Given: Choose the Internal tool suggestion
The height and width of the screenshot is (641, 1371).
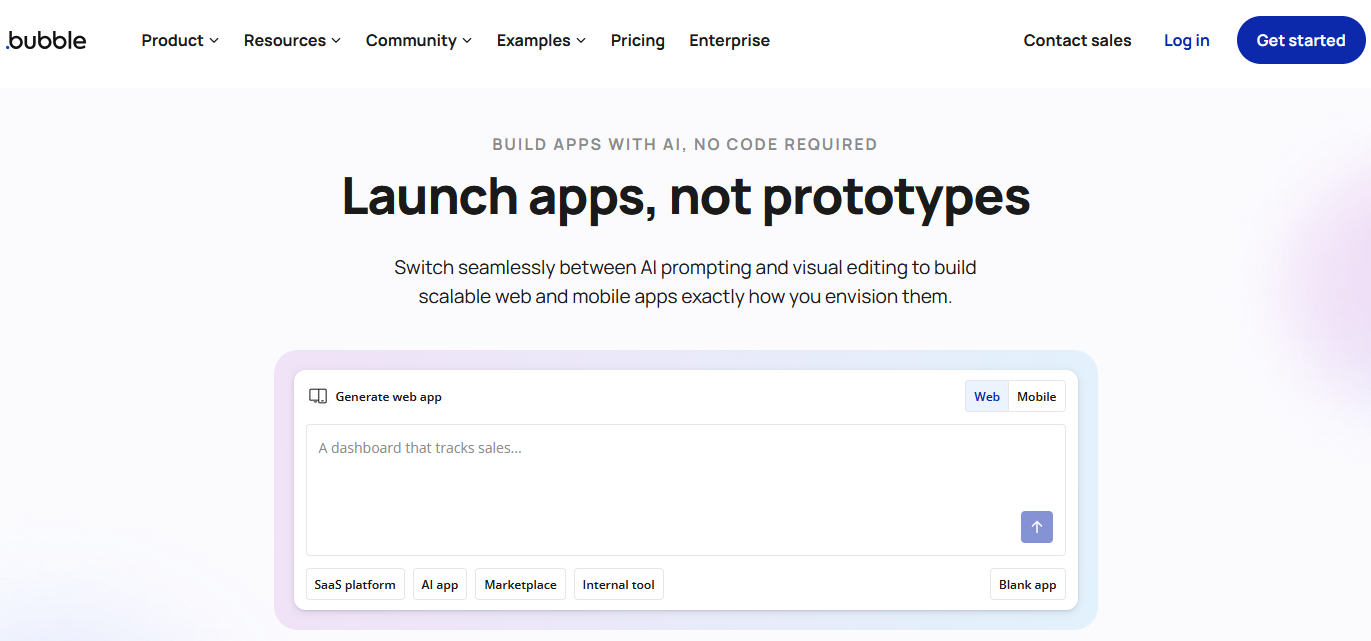Looking at the screenshot, I should [x=619, y=584].
